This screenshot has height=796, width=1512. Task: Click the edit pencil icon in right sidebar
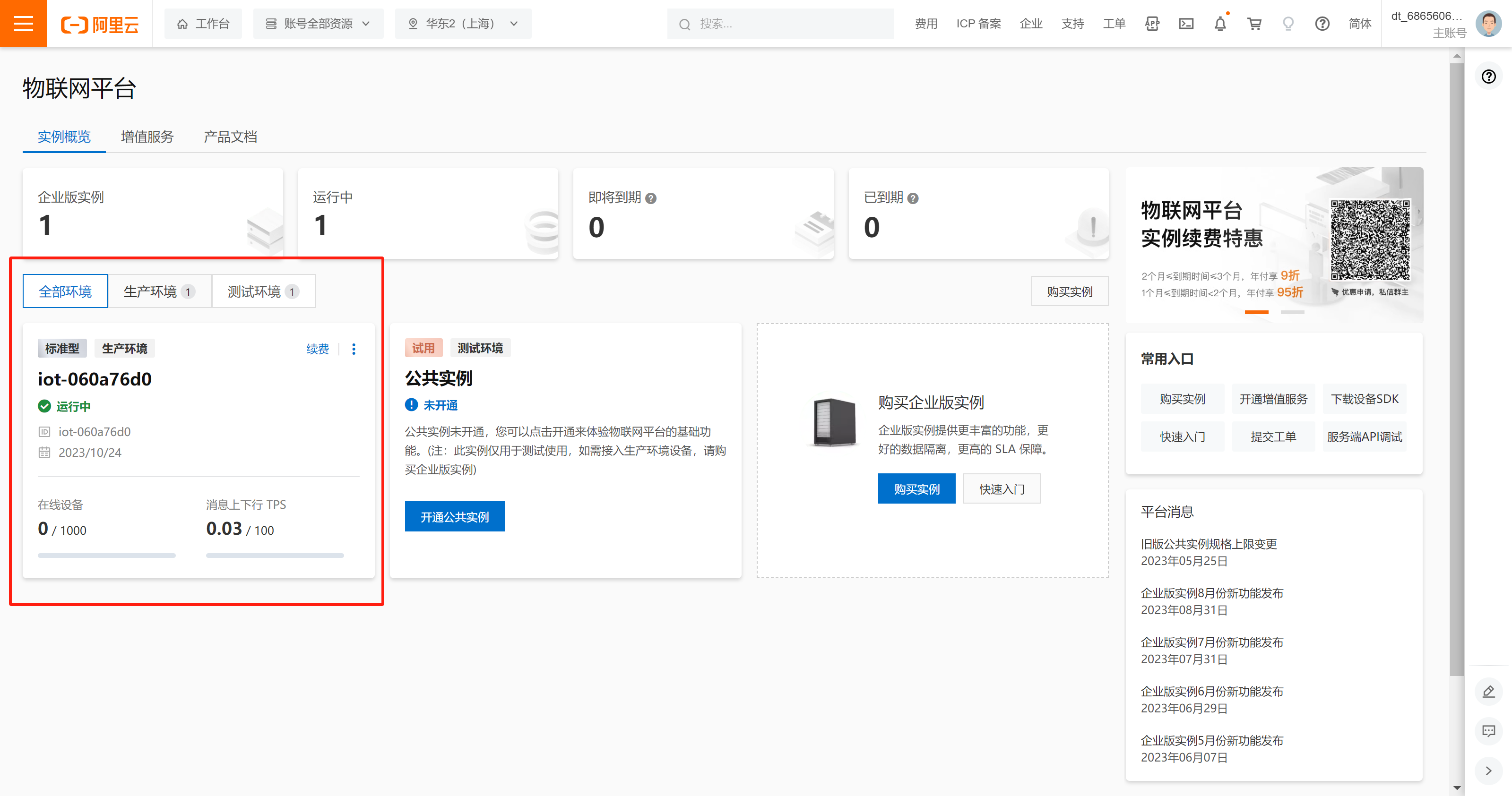click(x=1489, y=692)
